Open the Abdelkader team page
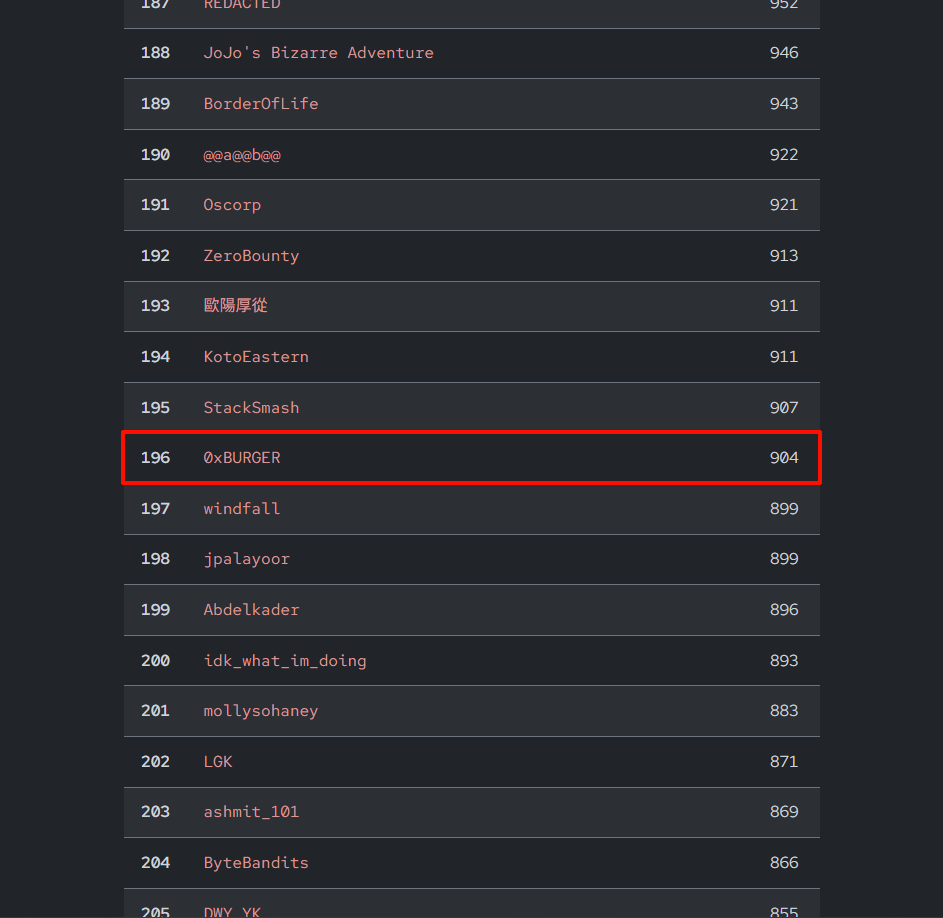Screen dimensions: 943x918 (251, 610)
